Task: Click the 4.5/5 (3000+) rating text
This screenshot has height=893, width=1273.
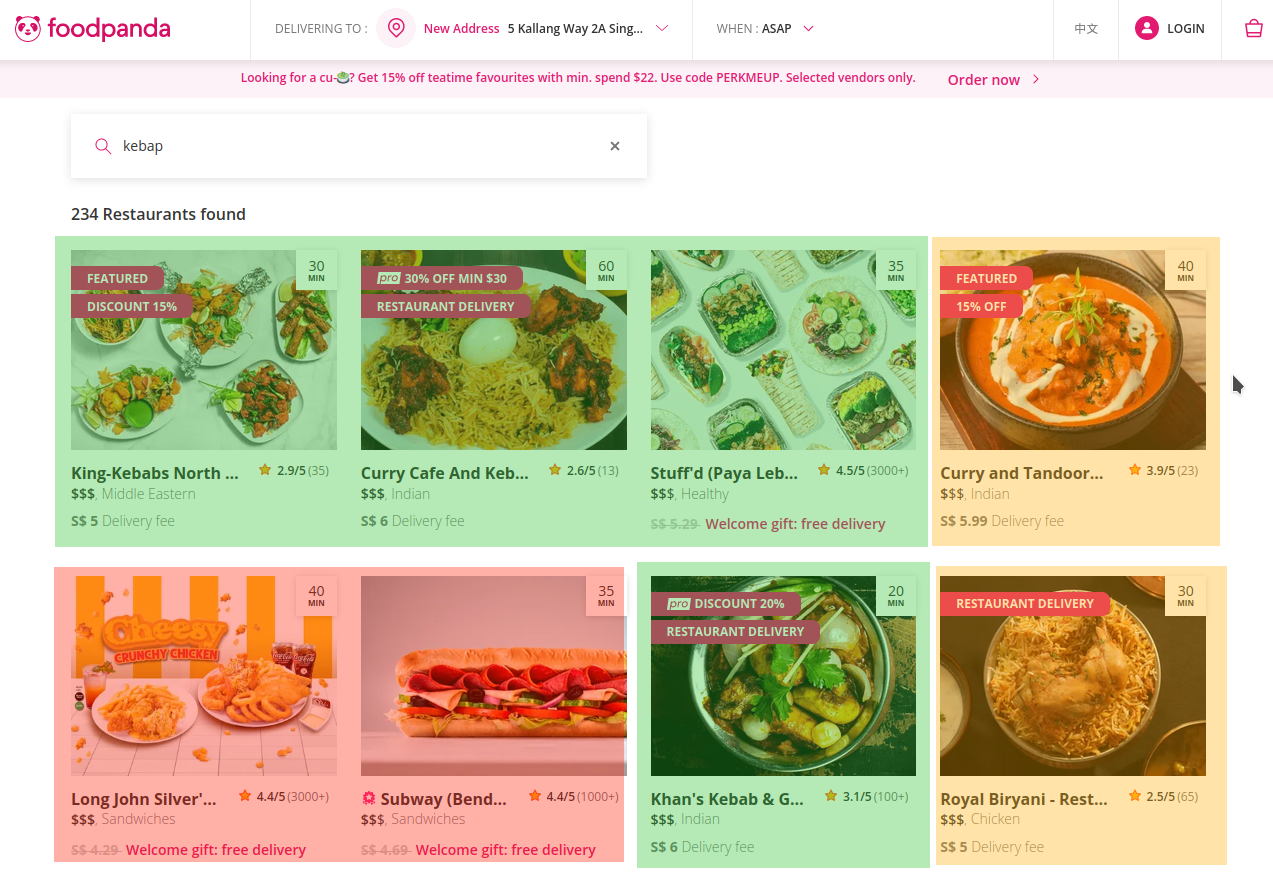Action: [872, 470]
